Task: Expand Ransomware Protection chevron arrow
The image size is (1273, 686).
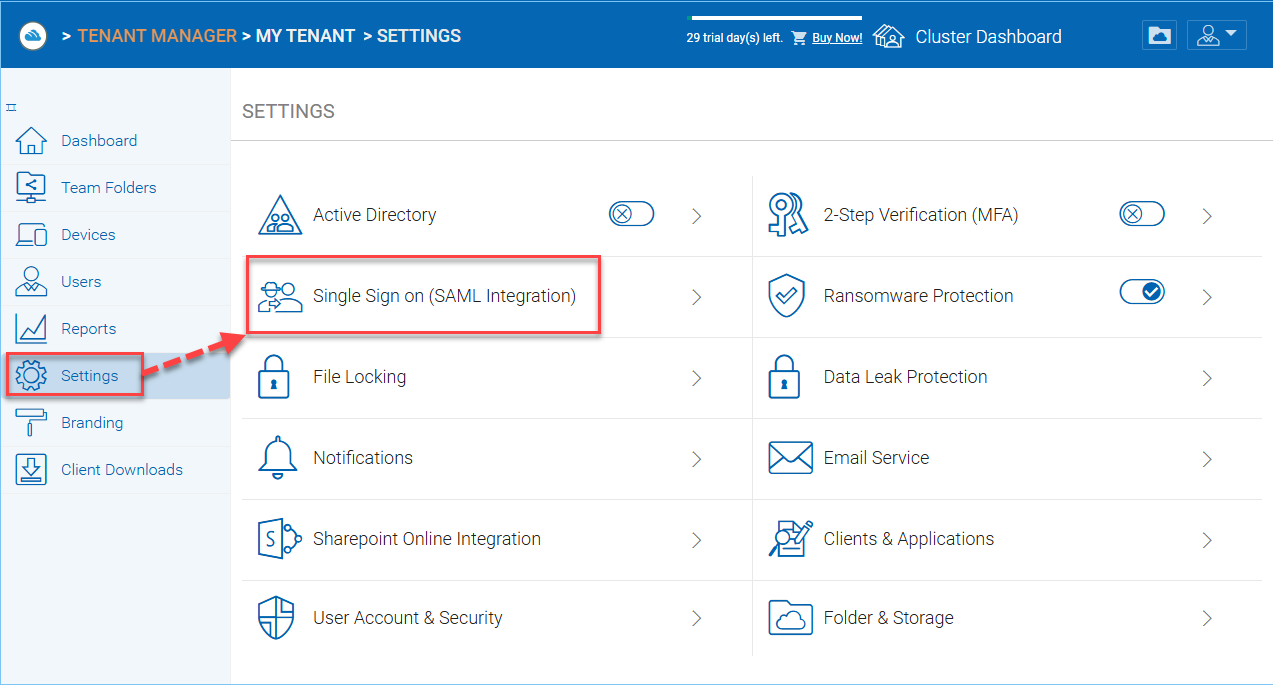Action: [1207, 297]
